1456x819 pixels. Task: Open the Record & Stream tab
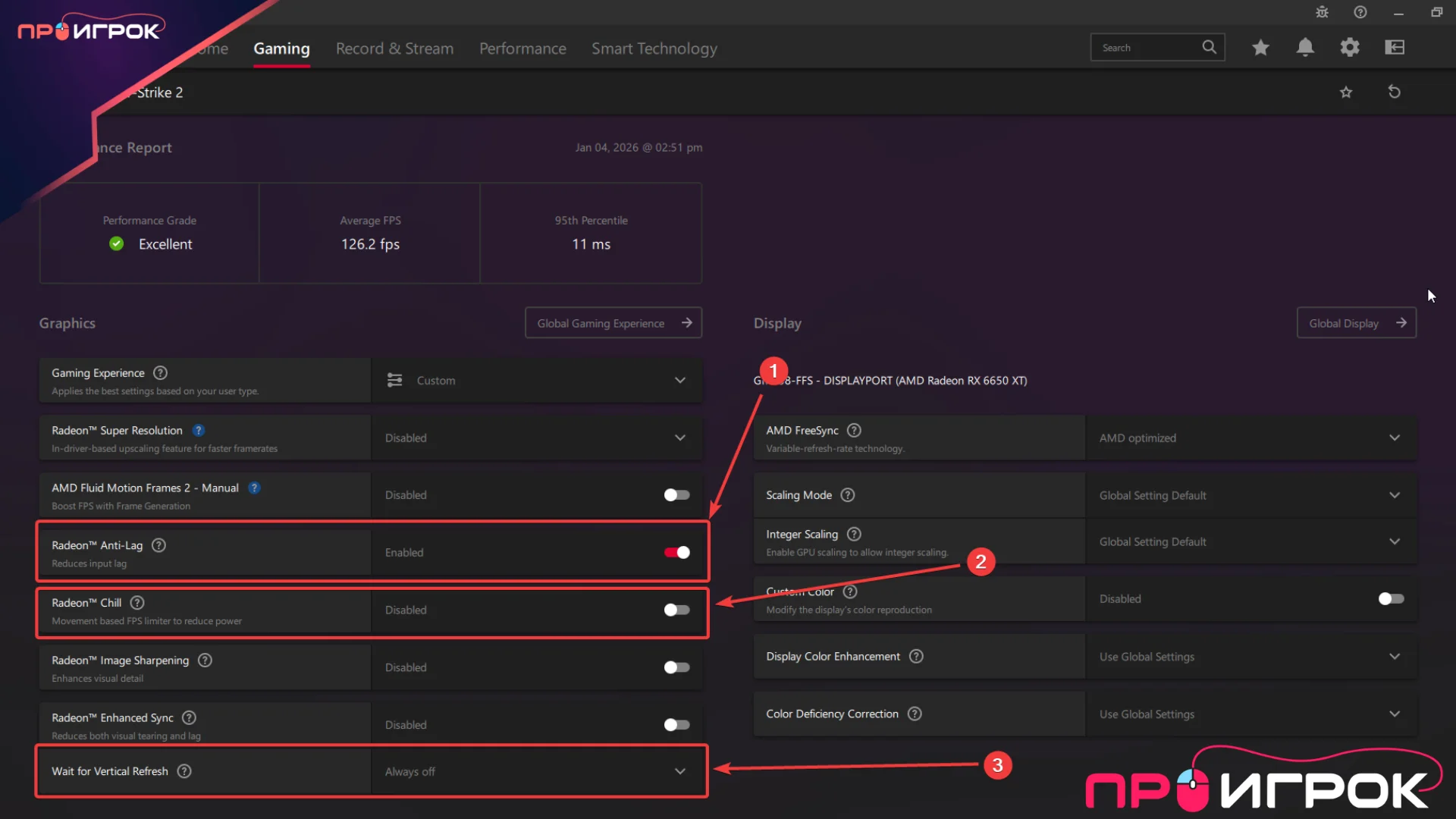[x=394, y=49]
